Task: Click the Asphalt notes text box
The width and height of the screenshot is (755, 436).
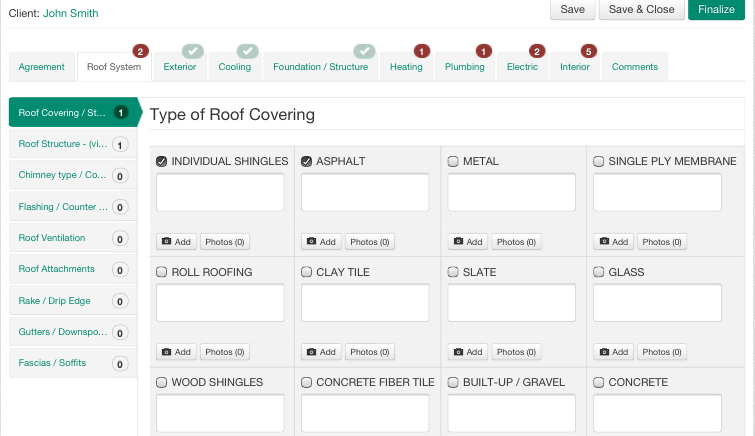Action: [x=365, y=193]
